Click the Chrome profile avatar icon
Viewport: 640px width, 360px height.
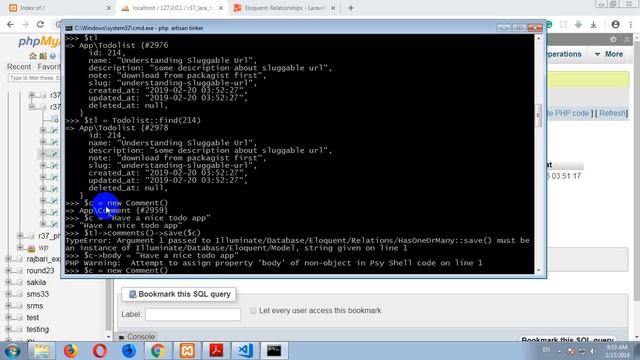(615, 24)
